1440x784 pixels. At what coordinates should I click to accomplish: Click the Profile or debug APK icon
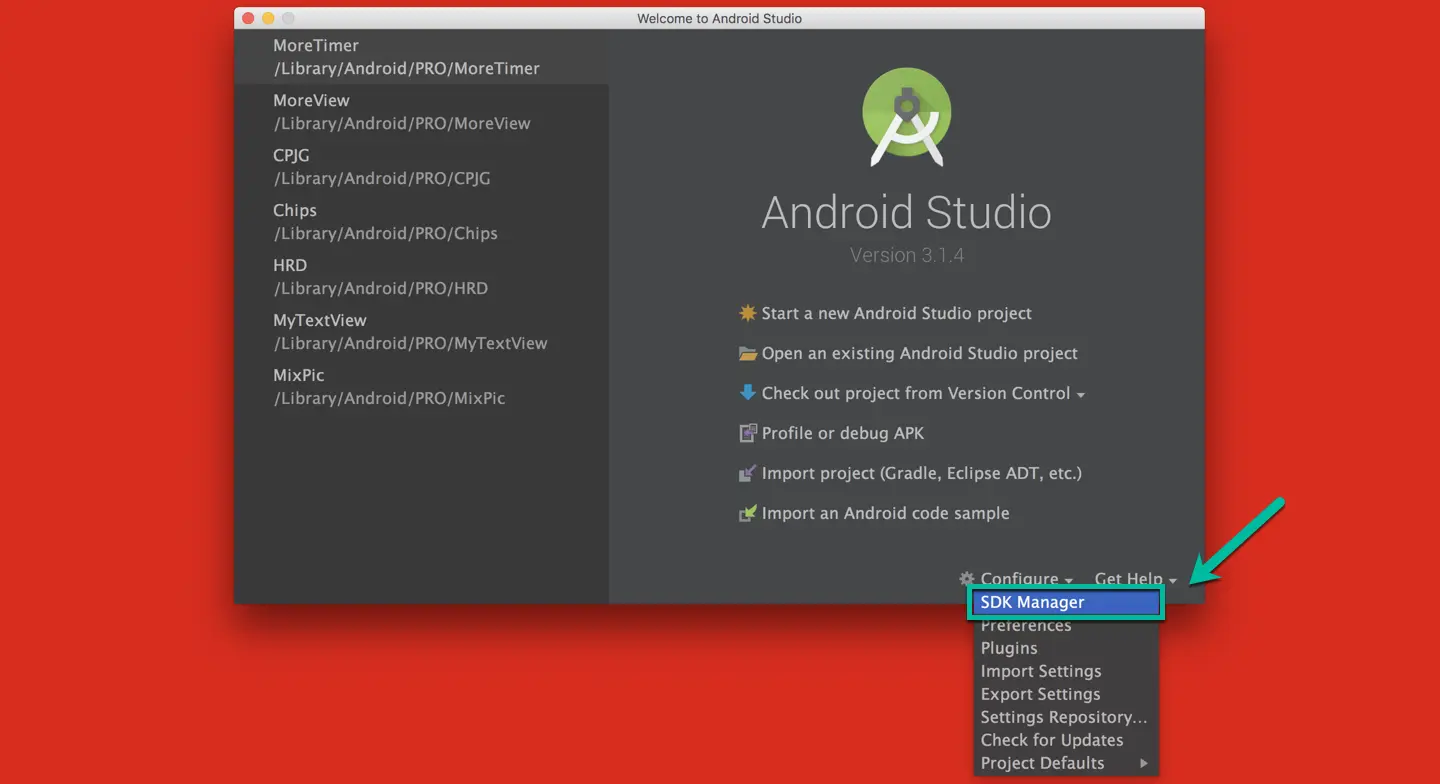point(748,433)
